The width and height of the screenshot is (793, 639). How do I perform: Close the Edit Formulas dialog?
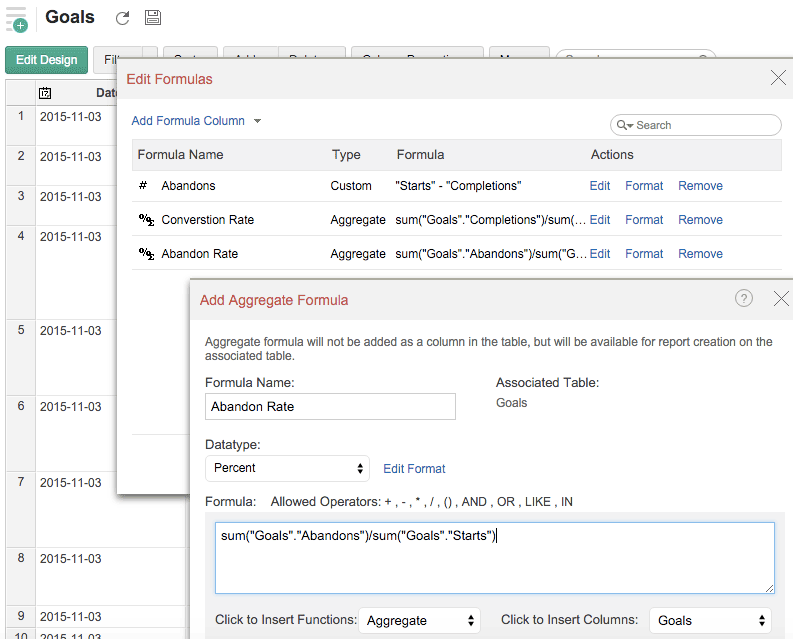coord(778,78)
